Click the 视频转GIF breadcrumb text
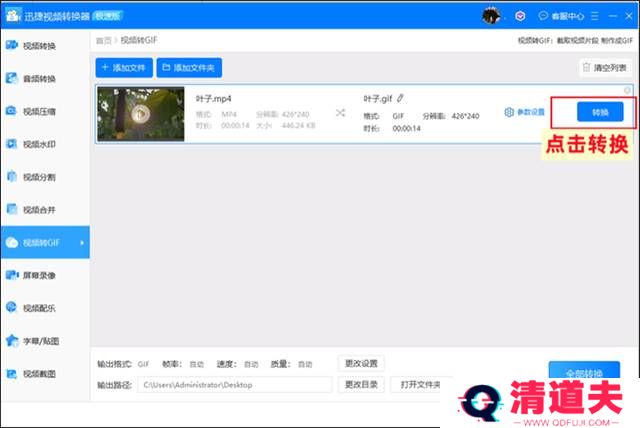Screen dimensions: 640x428 click(139, 40)
